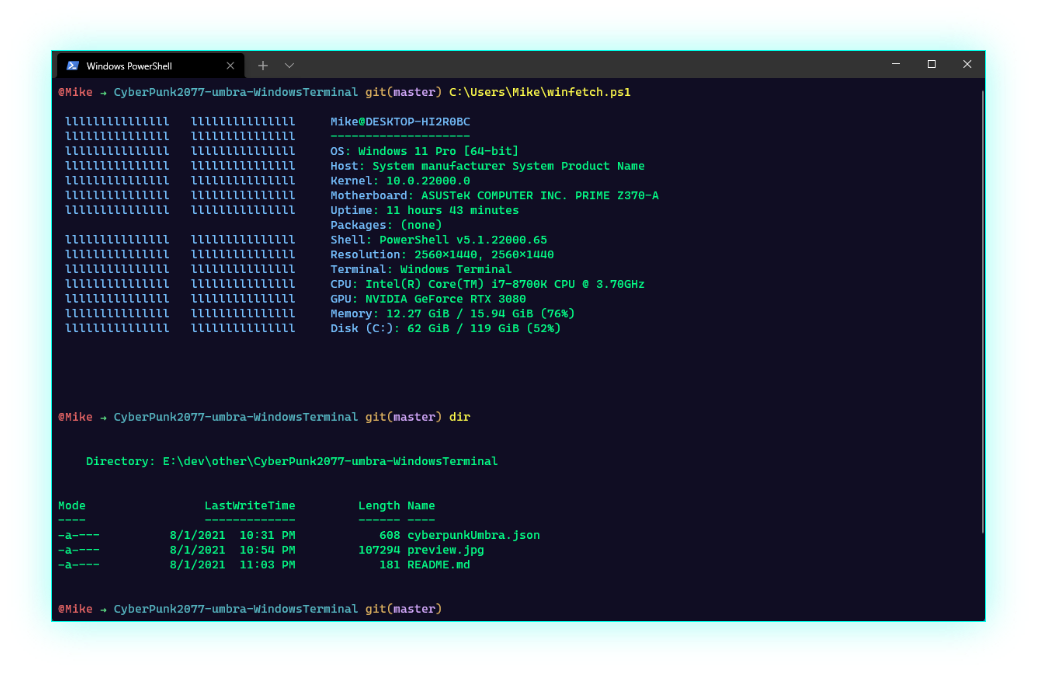Click the 181 file length value
This screenshot has width=1037, height=673.
click(390, 565)
